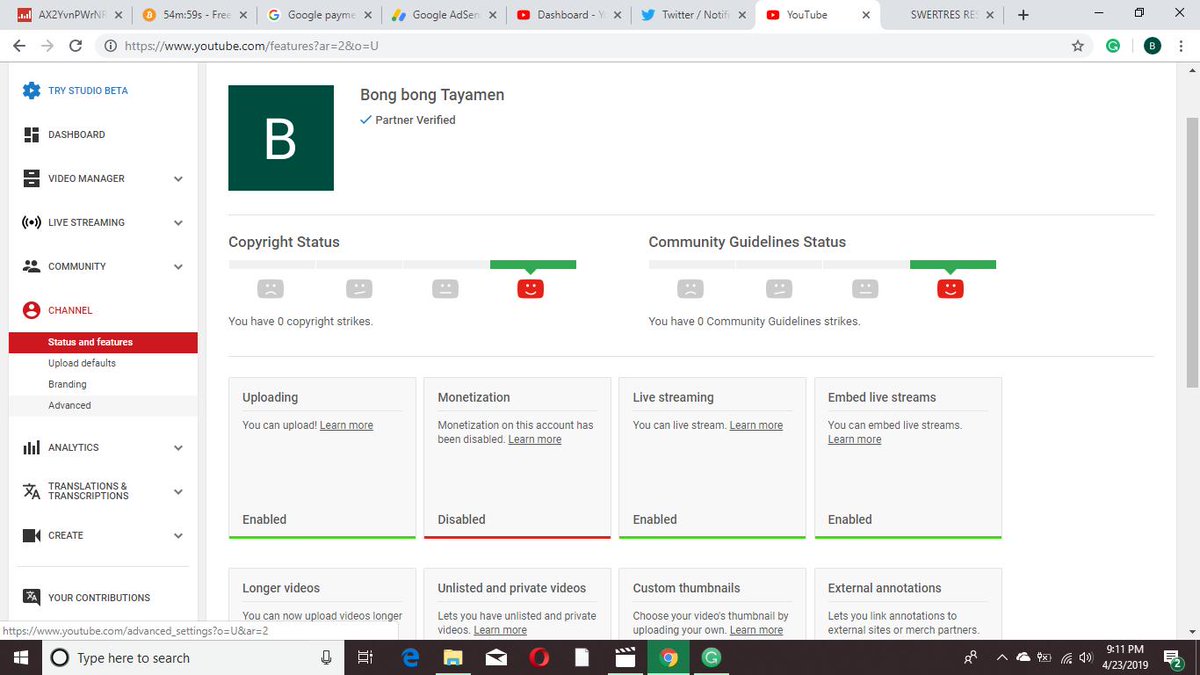Screen dimensions: 1200x675
Task: Click the green happy face under Community Guidelines Status
Action: point(950,288)
